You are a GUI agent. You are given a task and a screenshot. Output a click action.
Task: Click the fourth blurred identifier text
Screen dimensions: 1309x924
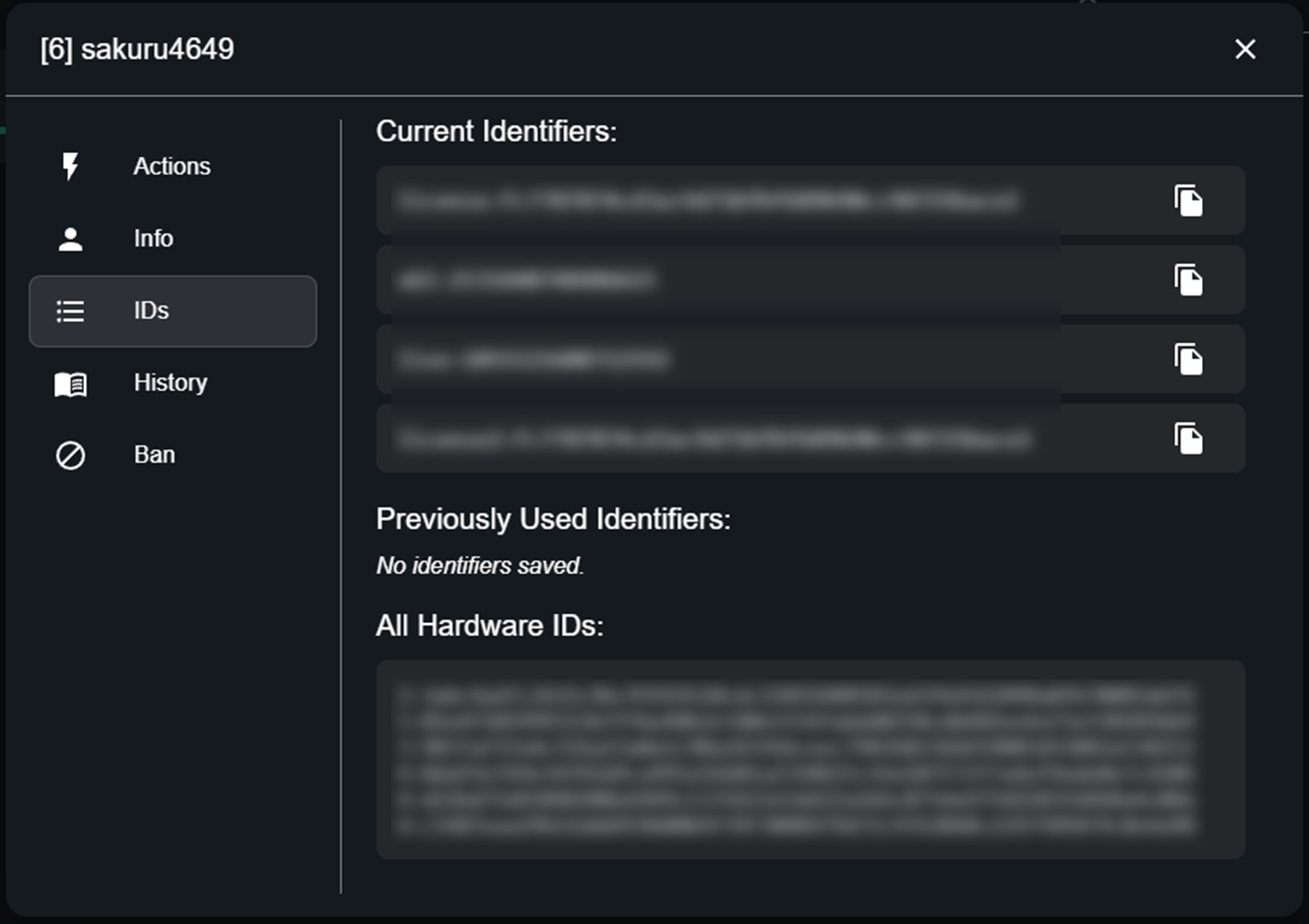point(713,439)
